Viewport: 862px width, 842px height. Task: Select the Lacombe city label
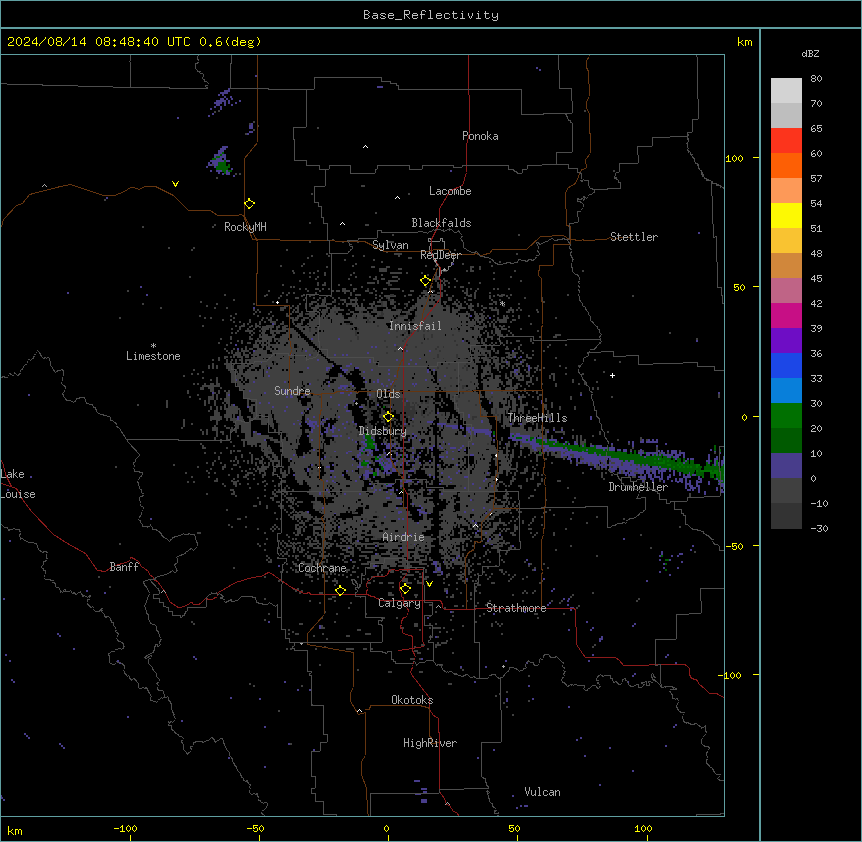(x=450, y=191)
